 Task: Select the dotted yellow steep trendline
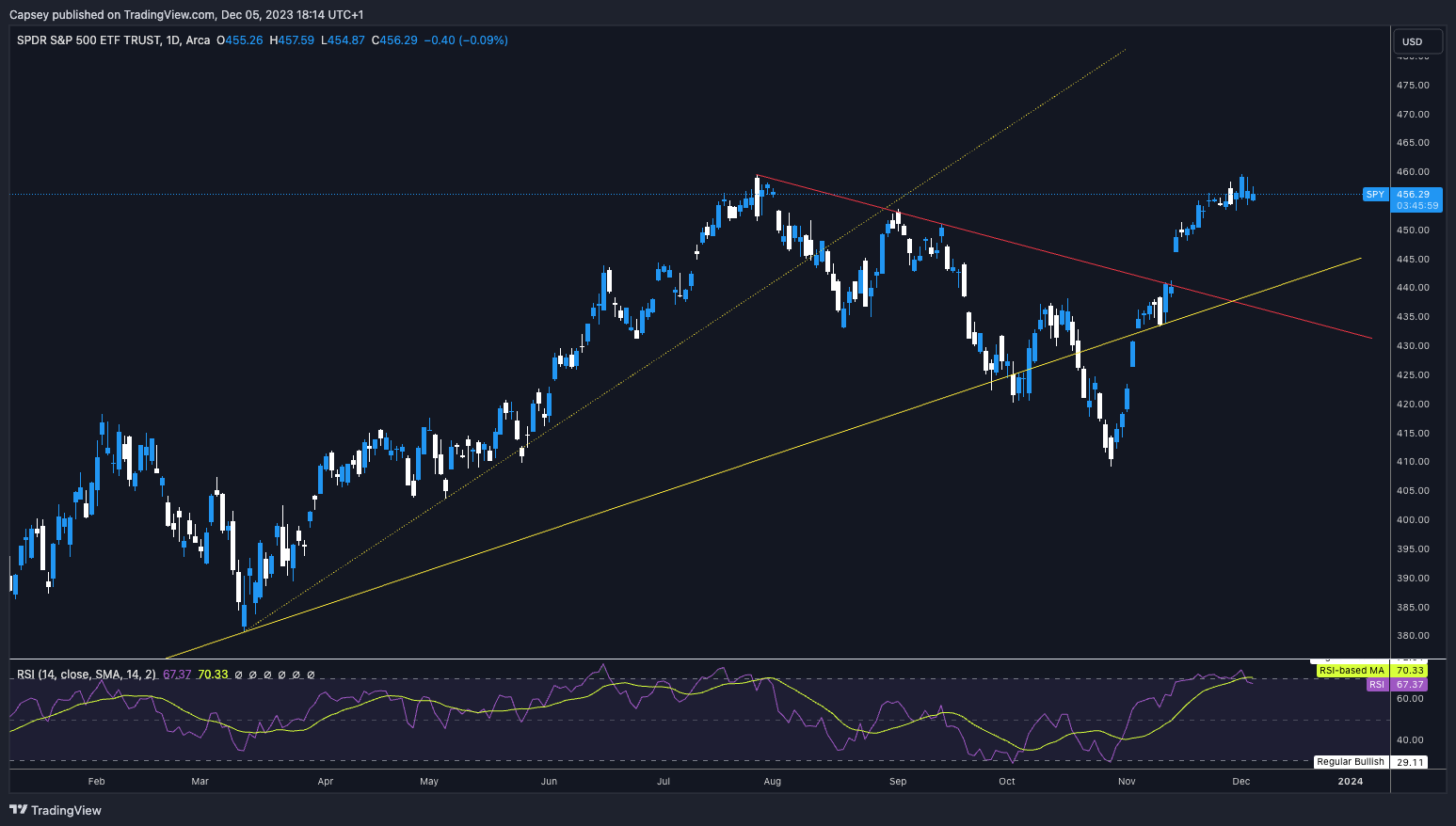[988, 142]
